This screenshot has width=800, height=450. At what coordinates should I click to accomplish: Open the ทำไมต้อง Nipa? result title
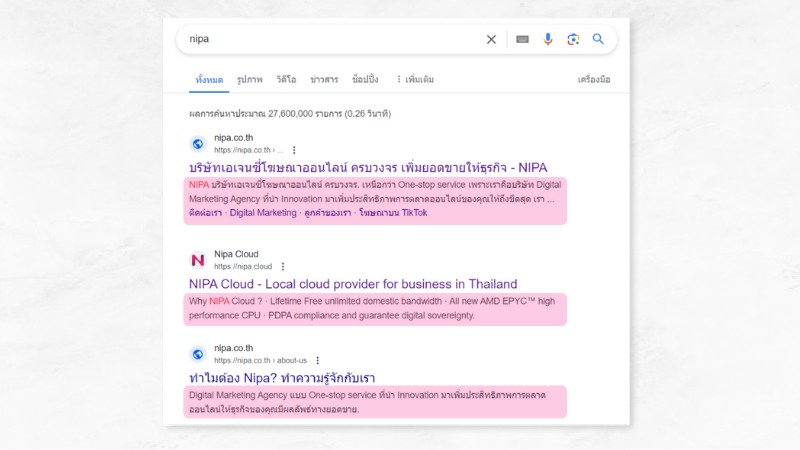[282, 378]
